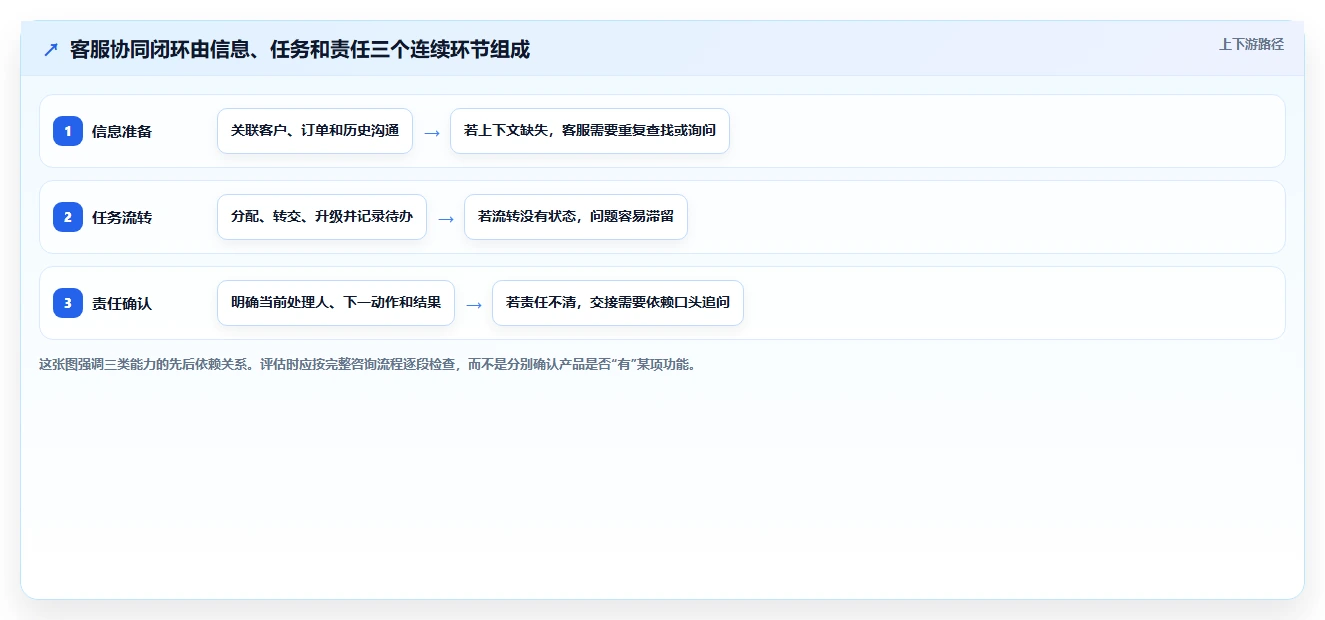
Task: Click the 任务流转 step label
Action: 122,217
